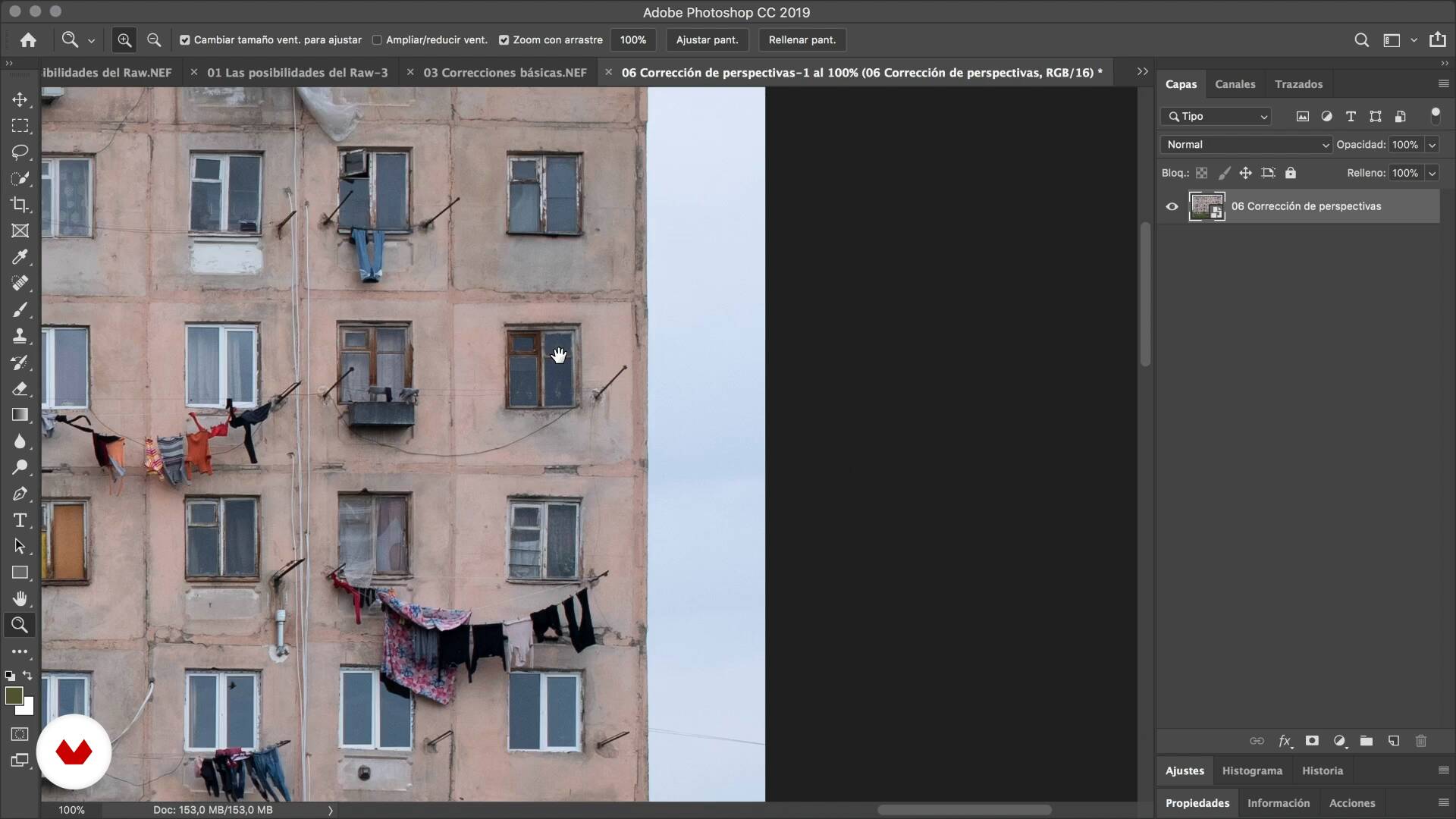Screen dimensions: 1456x819
Task: Select the Quick Selection tool
Action: coord(20,178)
